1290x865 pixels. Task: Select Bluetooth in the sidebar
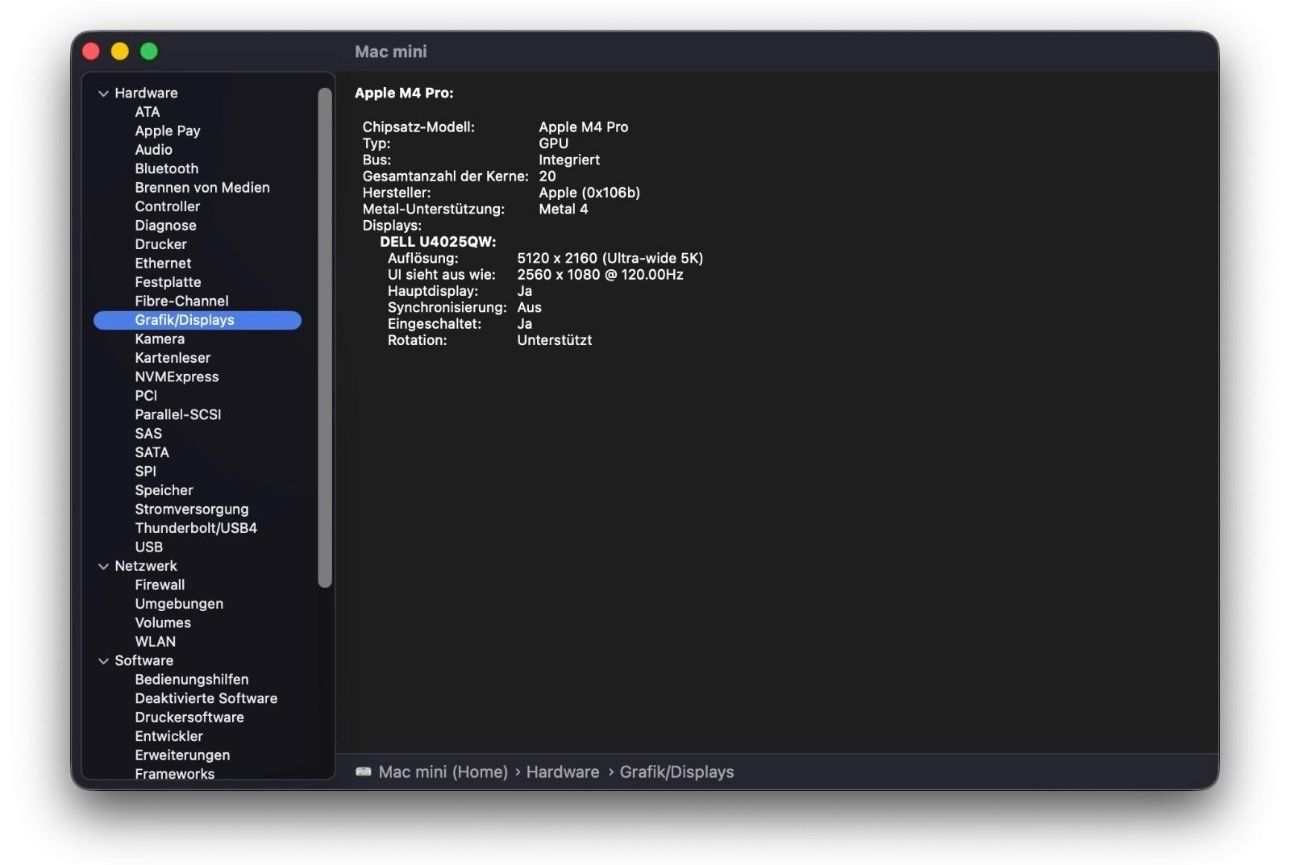coord(166,169)
